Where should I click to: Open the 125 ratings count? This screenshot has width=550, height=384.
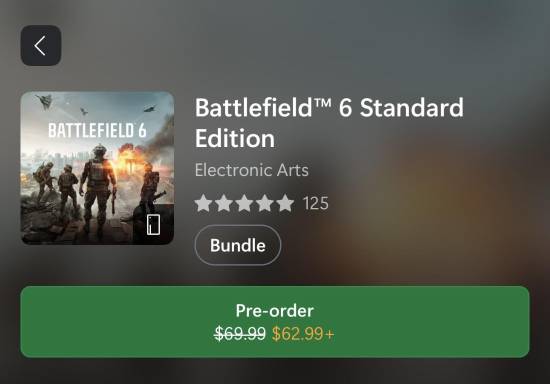pos(316,203)
